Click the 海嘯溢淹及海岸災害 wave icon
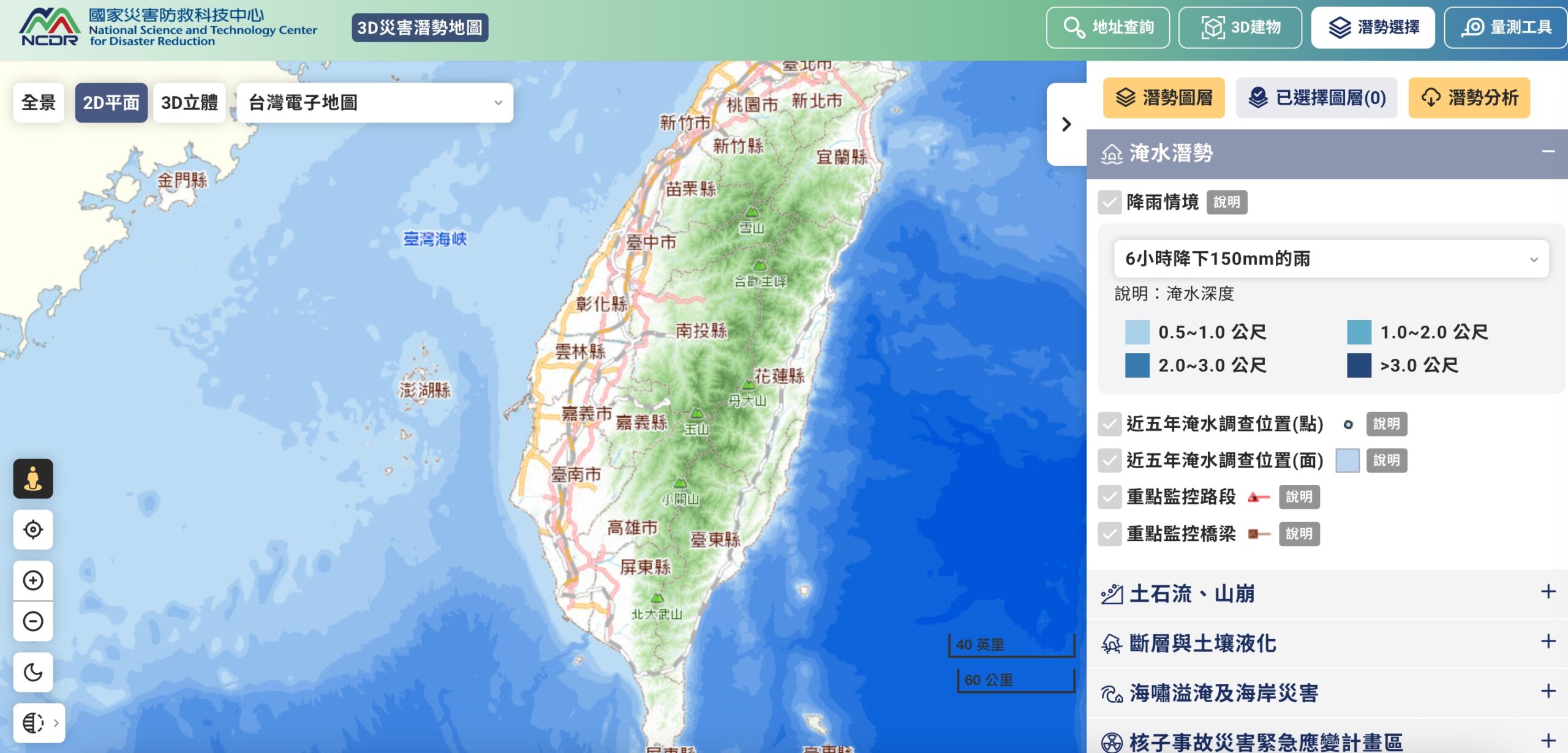Screen dimensions: 1568x753 click(x=1112, y=694)
